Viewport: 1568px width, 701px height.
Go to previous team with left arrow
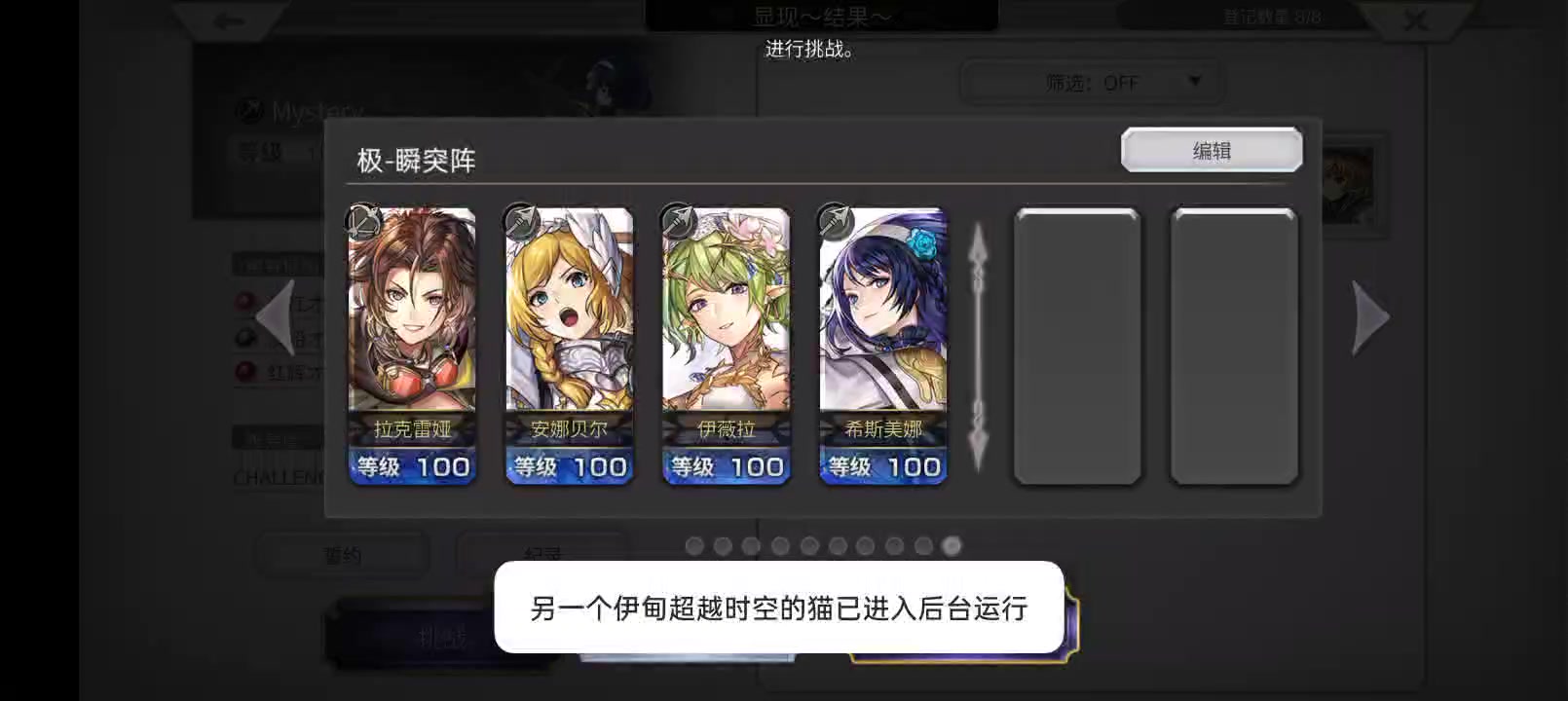pyautogui.click(x=275, y=317)
